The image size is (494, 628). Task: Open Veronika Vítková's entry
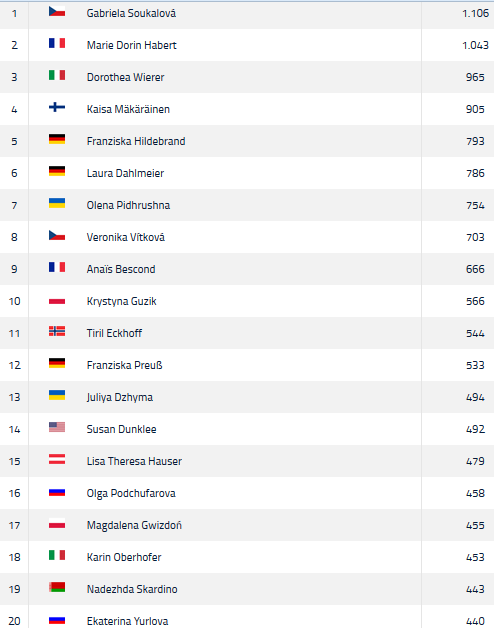coord(125,237)
